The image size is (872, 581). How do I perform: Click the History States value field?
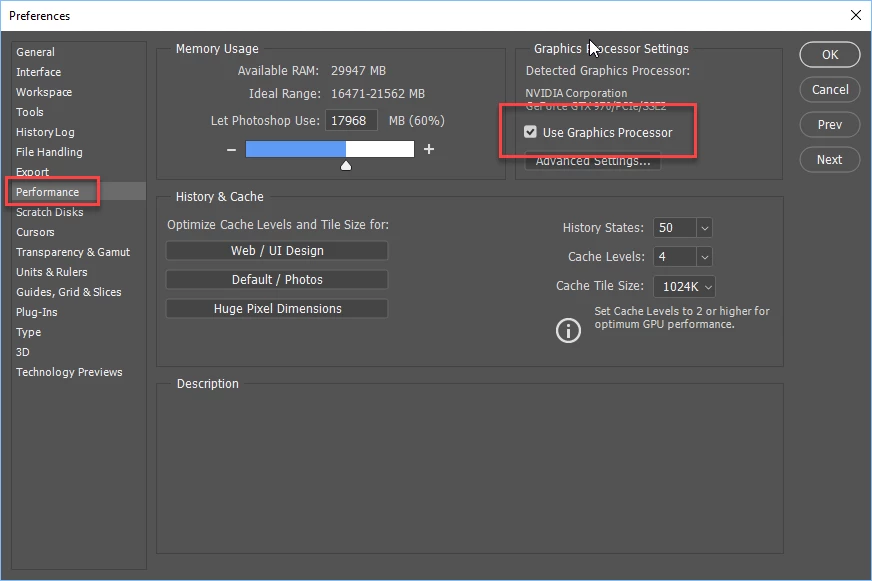[x=675, y=228]
